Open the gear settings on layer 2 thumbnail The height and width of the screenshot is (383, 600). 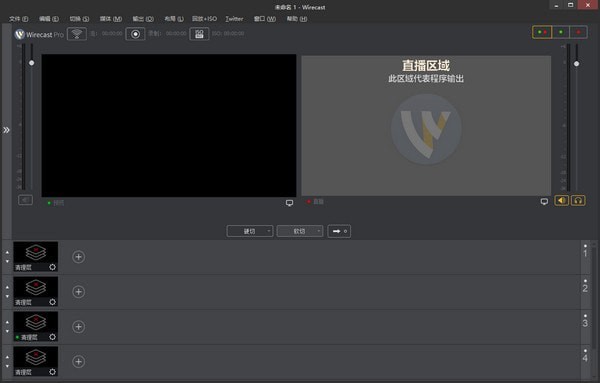[52, 302]
